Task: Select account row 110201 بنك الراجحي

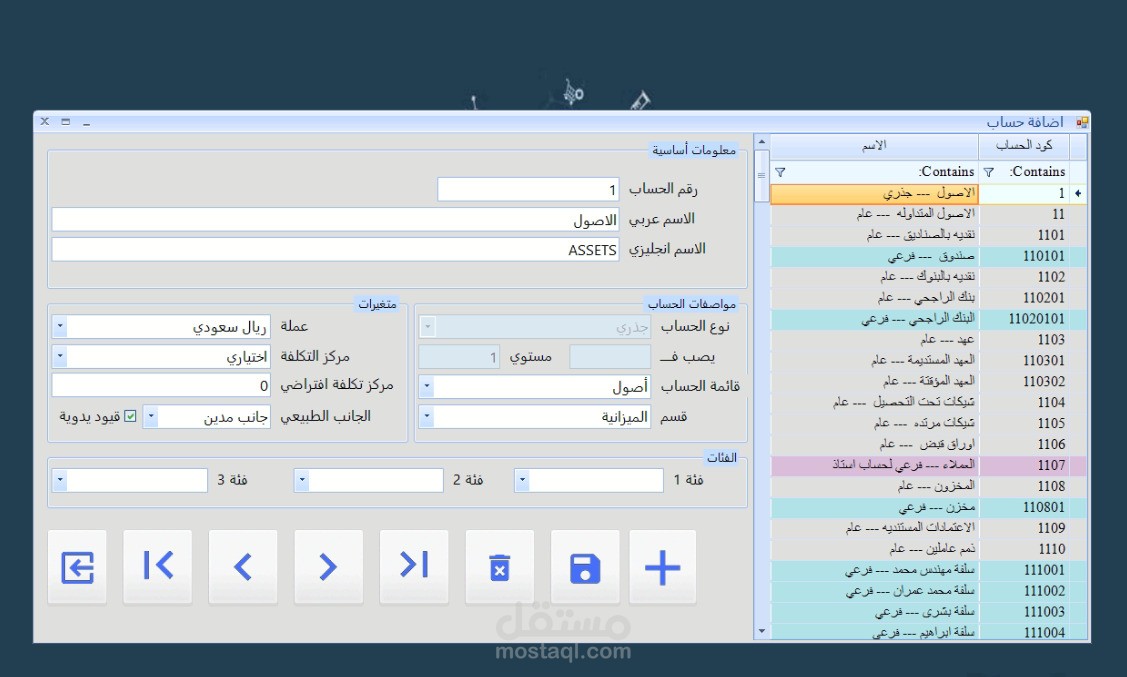Action: [927, 298]
